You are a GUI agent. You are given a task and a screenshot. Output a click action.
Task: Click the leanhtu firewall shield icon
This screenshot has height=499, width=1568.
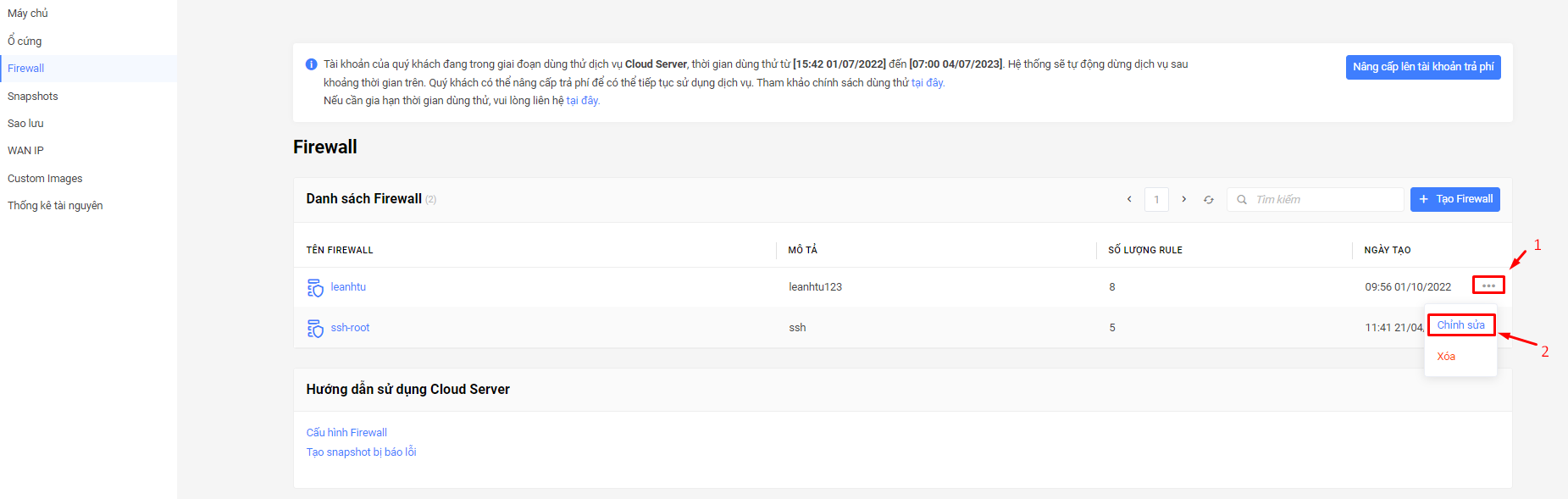click(315, 288)
